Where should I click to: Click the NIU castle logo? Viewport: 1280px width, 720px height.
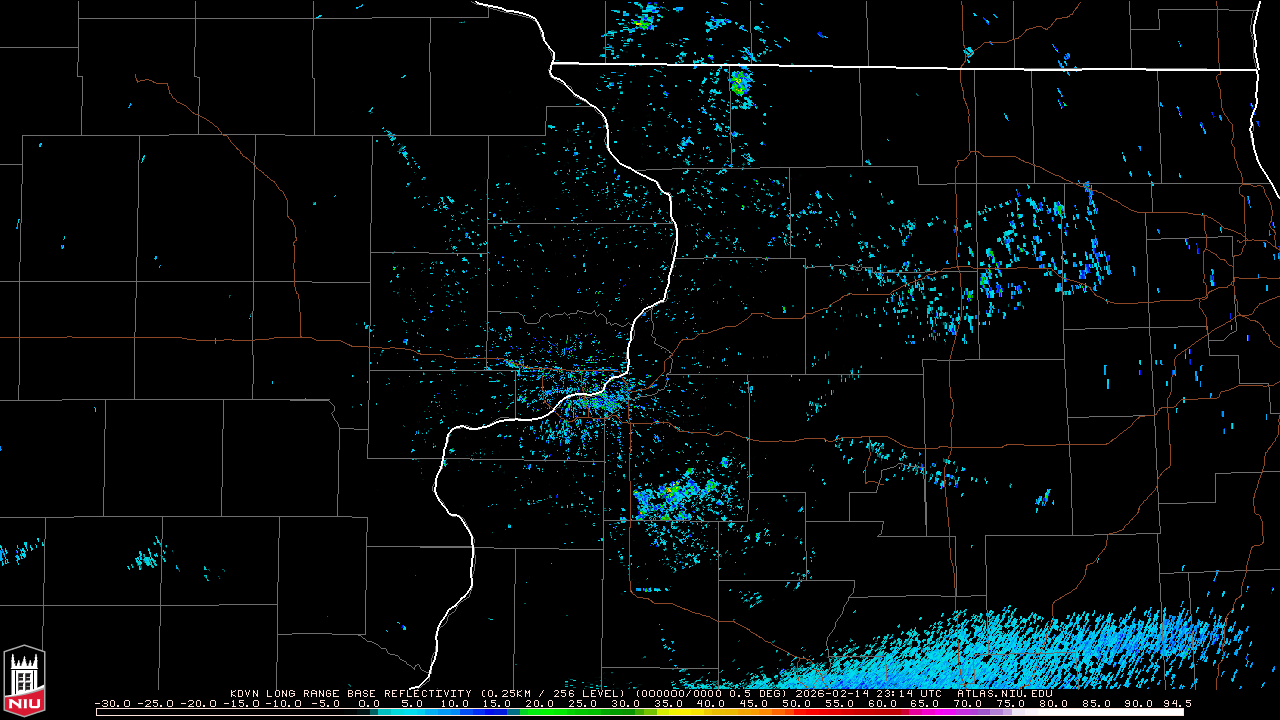click(24, 681)
